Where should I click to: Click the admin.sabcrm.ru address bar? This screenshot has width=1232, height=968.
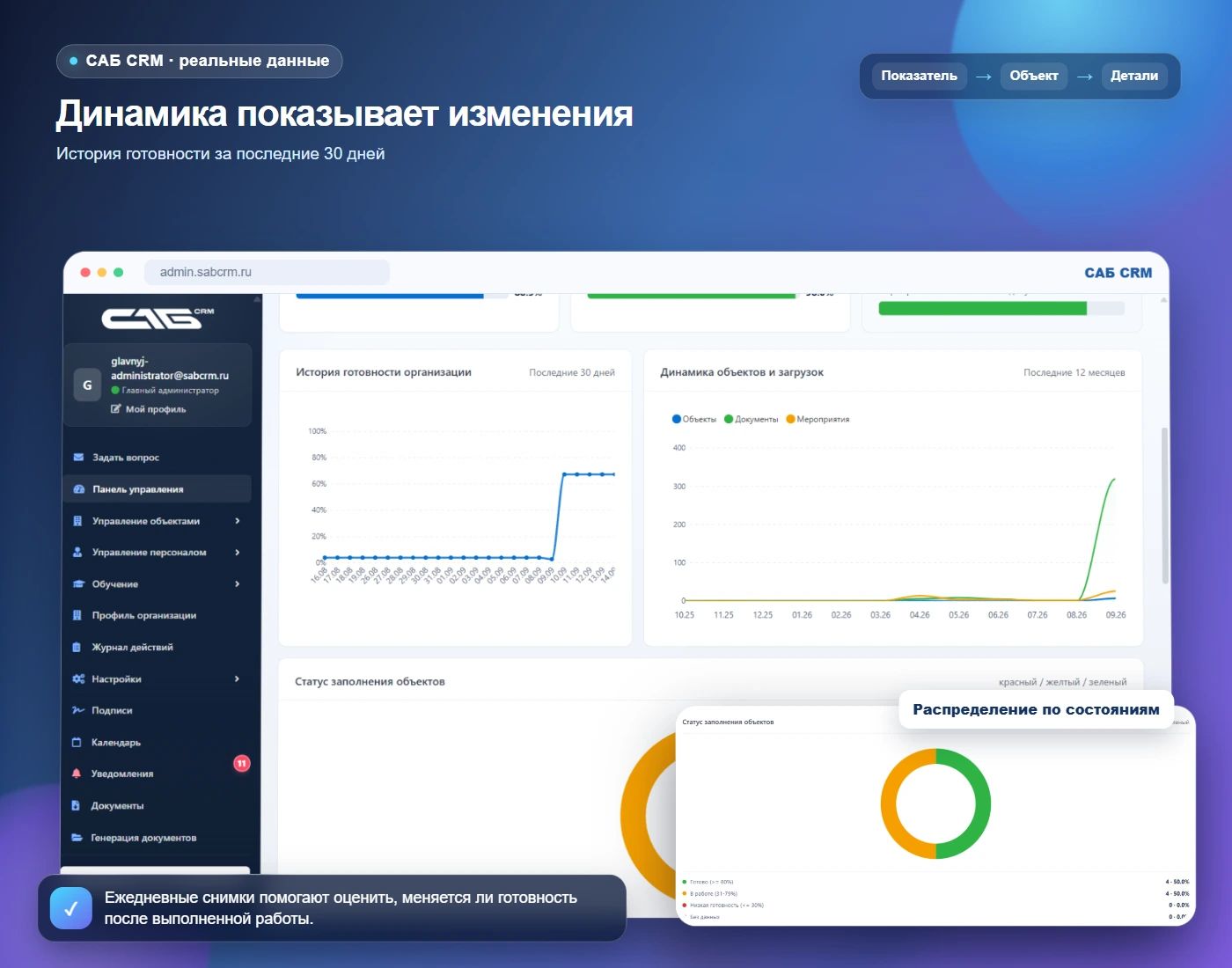tap(267, 272)
